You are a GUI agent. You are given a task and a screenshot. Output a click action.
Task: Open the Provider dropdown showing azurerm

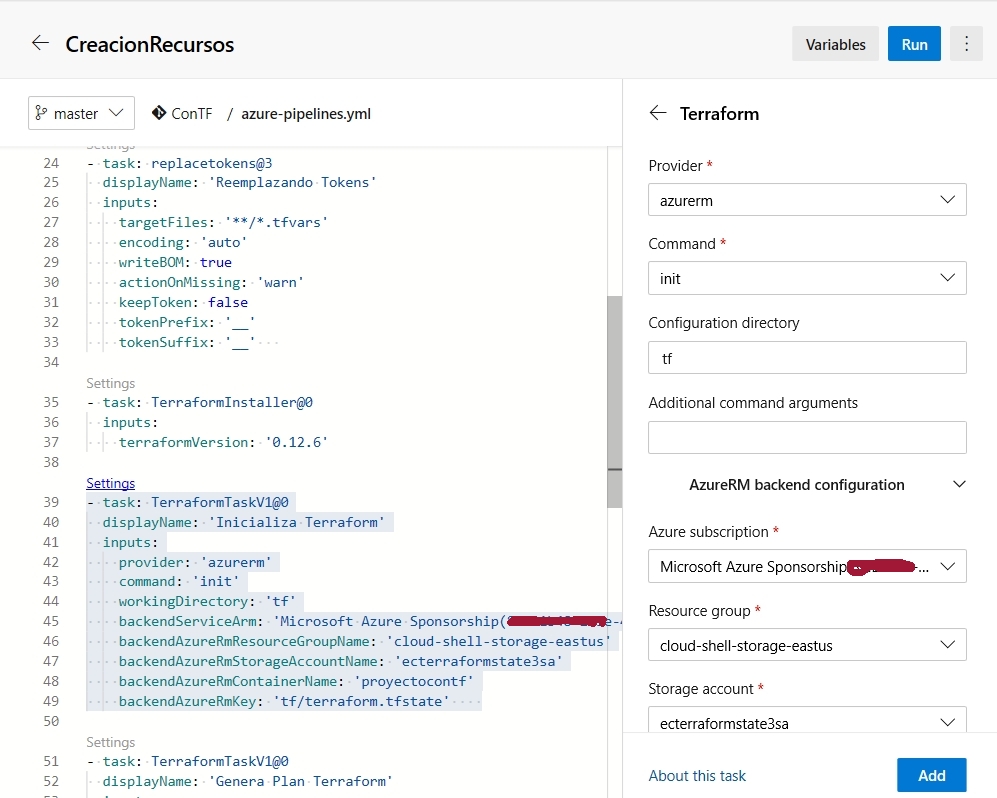807,200
